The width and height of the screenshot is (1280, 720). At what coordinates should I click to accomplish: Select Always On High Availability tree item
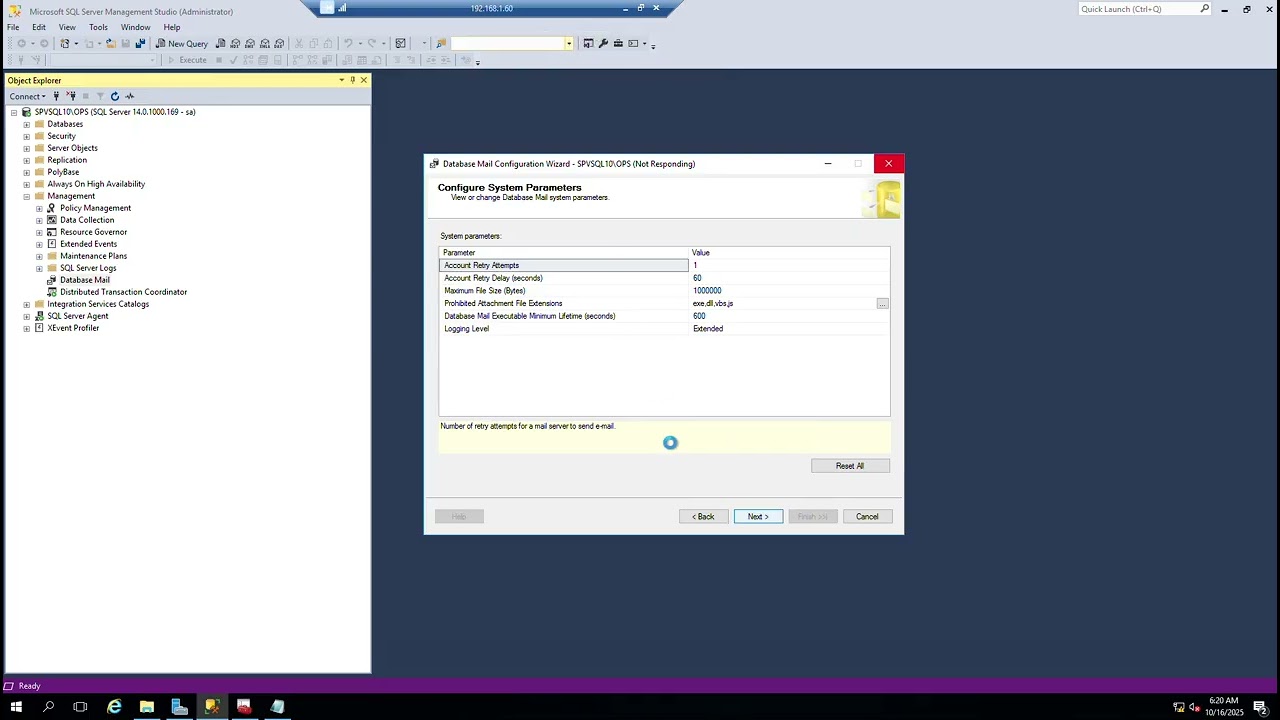click(x=96, y=184)
